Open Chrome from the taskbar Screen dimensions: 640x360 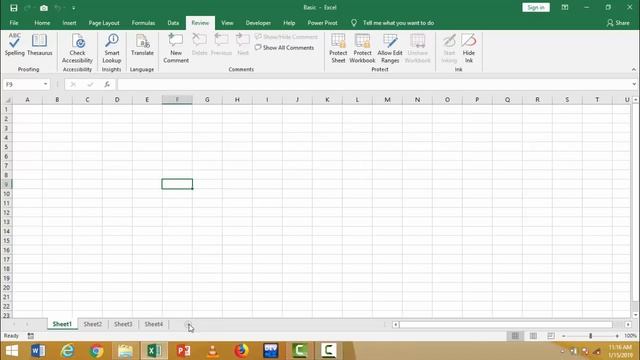pos(96,351)
